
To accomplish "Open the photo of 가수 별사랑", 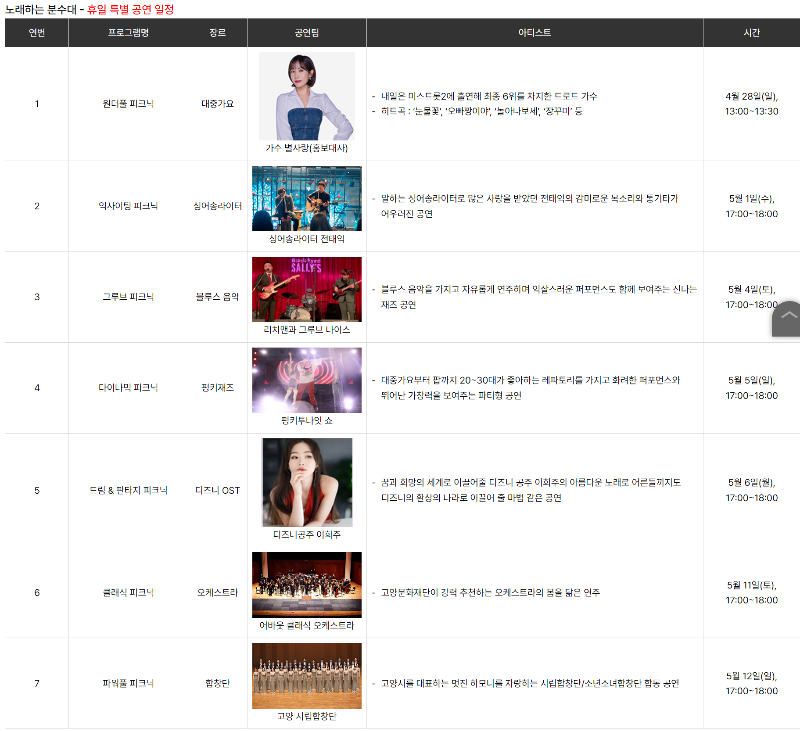I will click(x=307, y=96).
